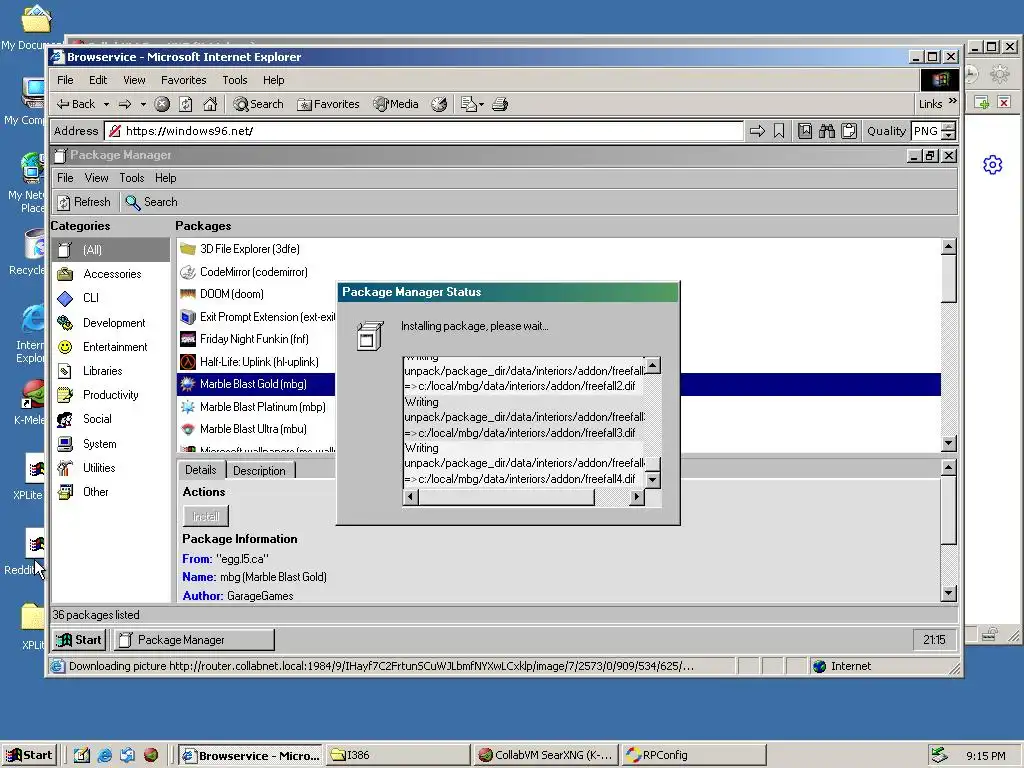1024x768 pixels.
Task: Click the Windows 96 Start button
Action: point(79,639)
